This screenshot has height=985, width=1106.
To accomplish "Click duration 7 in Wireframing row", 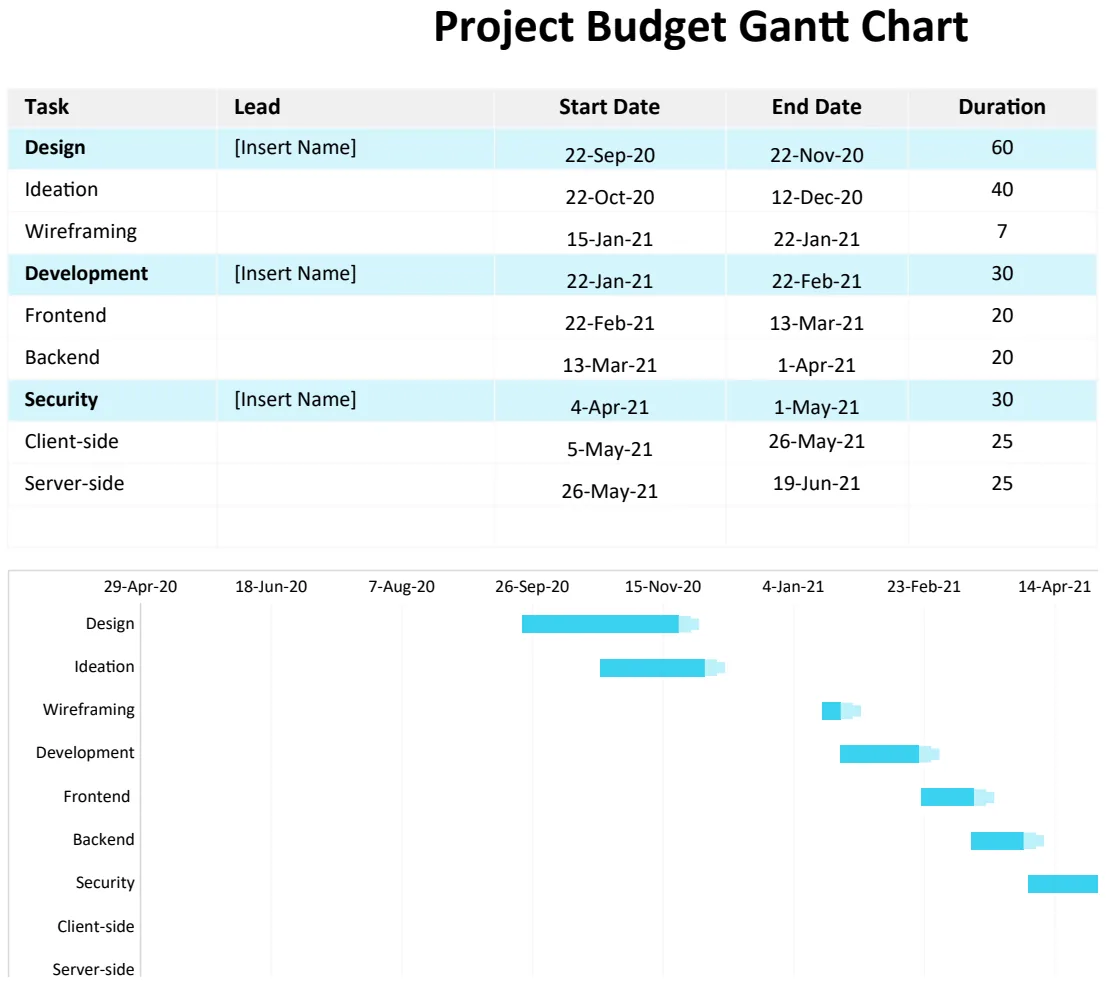I will (x=1002, y=231).
